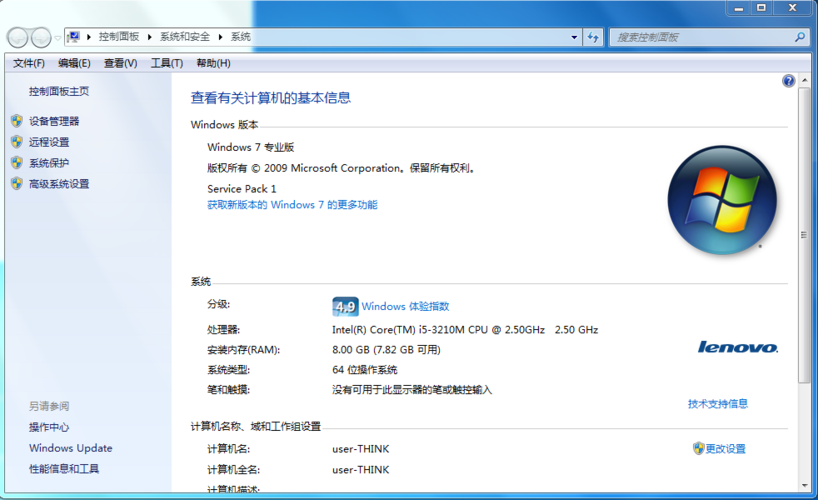Image resolution: width=818 pixels, height=500 pixels.
Task: Click the processor value Intel(R) Core(TM) i5-3210M
Action: (465, 330)
